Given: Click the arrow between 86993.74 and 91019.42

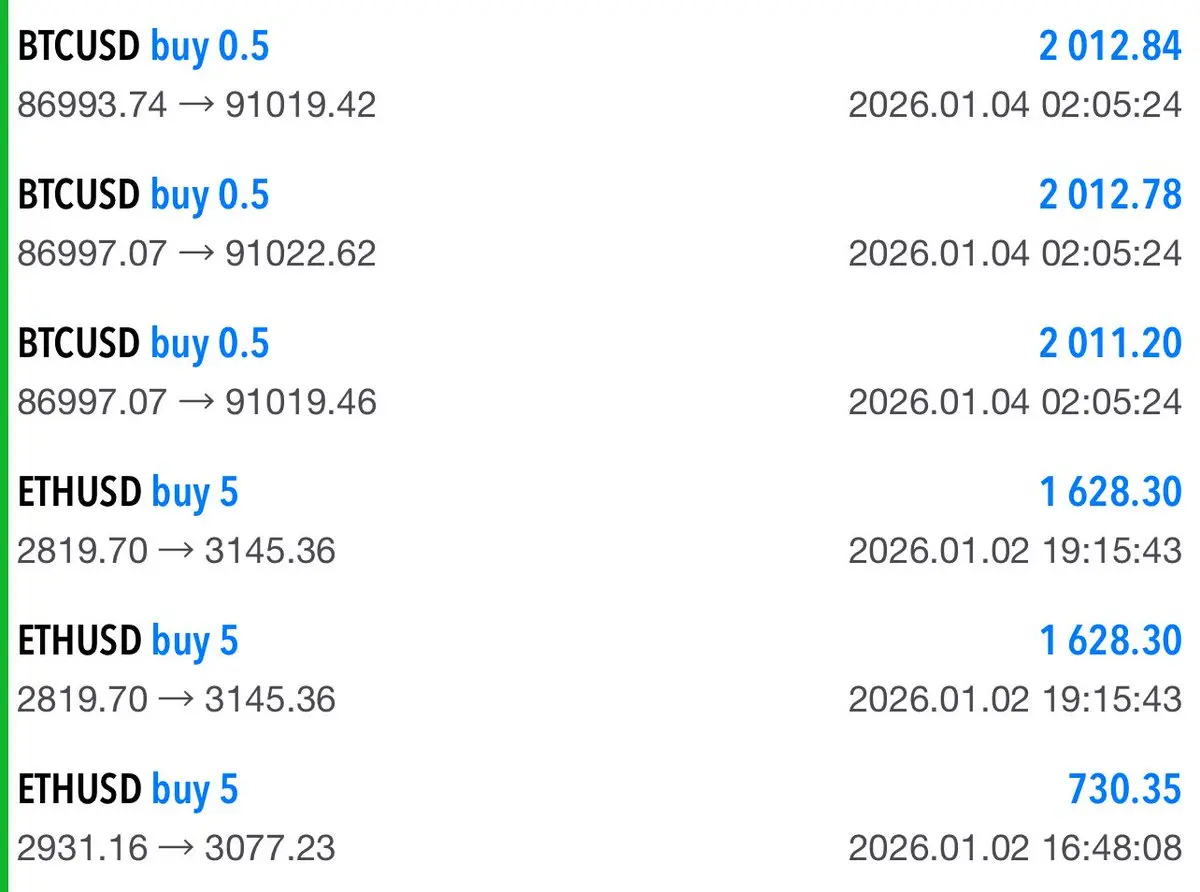Looking at the screenshot, I should (196, 104).
